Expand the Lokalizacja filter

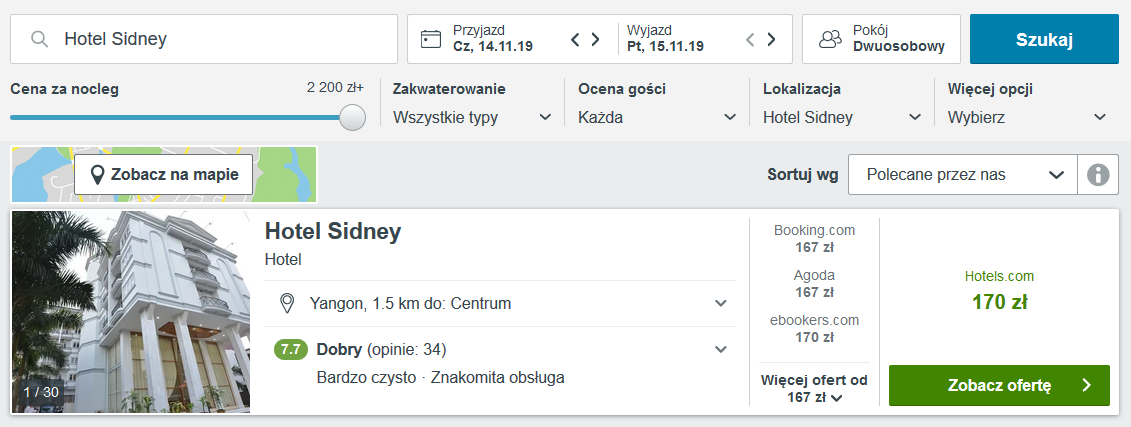[842, 117]
